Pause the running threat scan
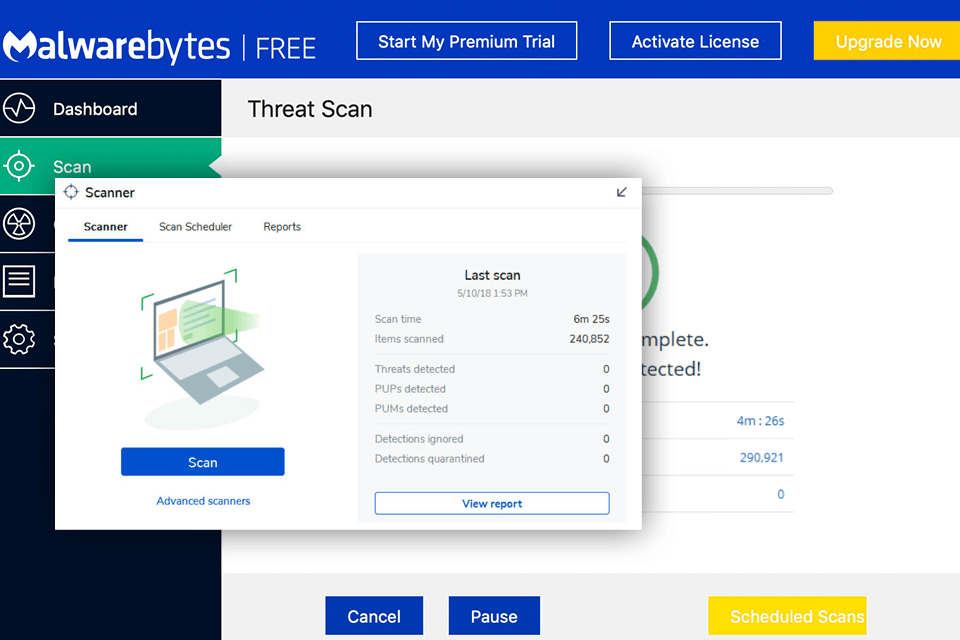Screen dimensions: 960x640 click(x=494, y=616)
